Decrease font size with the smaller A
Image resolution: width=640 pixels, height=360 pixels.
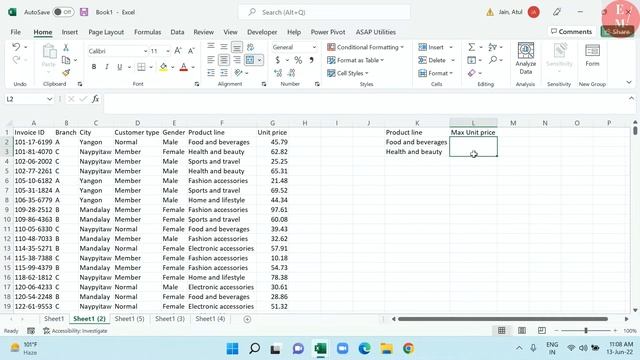(x=191, y=51)
